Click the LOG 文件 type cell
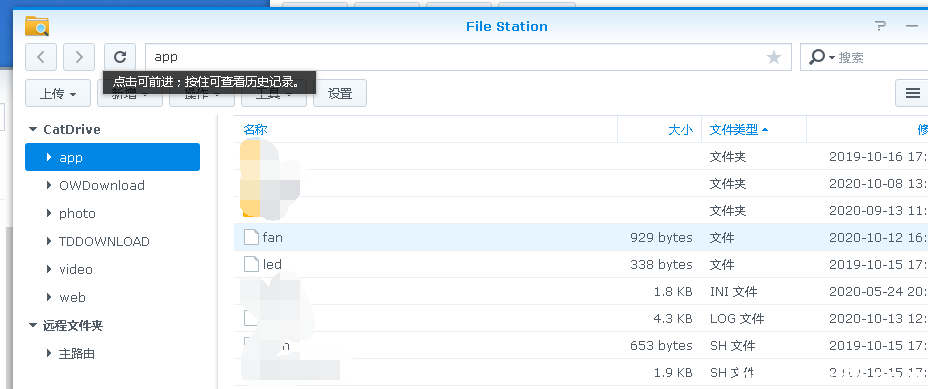This screenshot has width=928, height=389. (737, 319)
